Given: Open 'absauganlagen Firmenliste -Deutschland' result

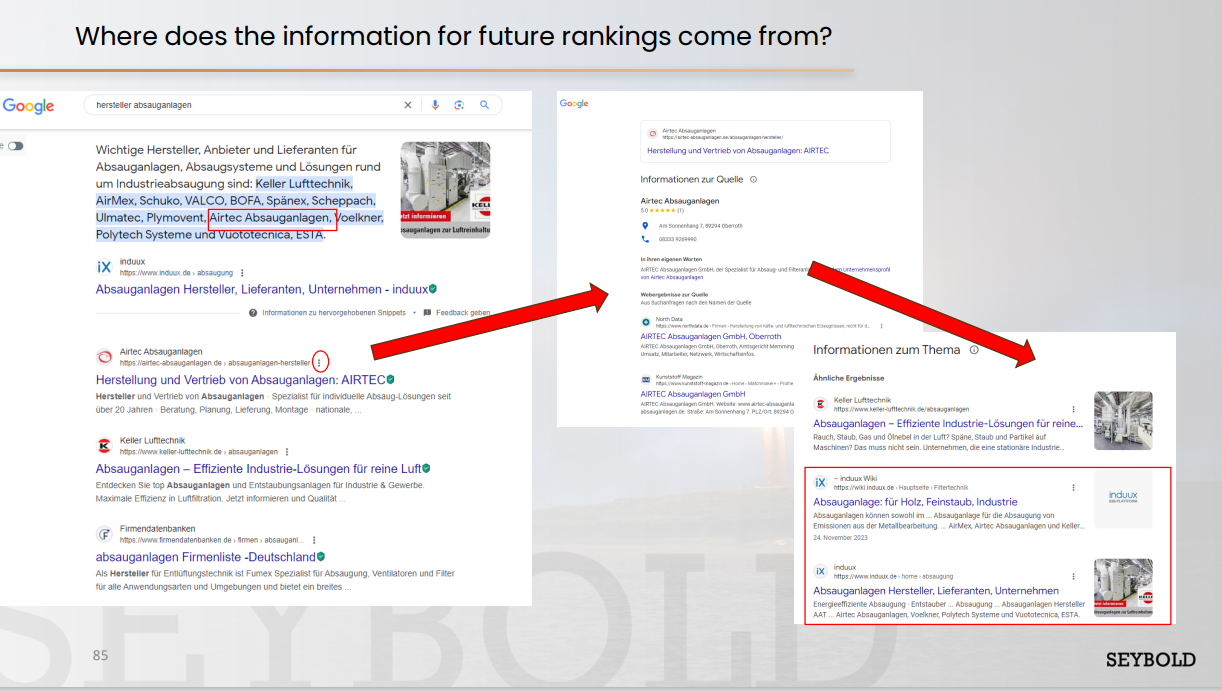Looking at the screenshot, I should pyautogui.click(x=205, y=556).
